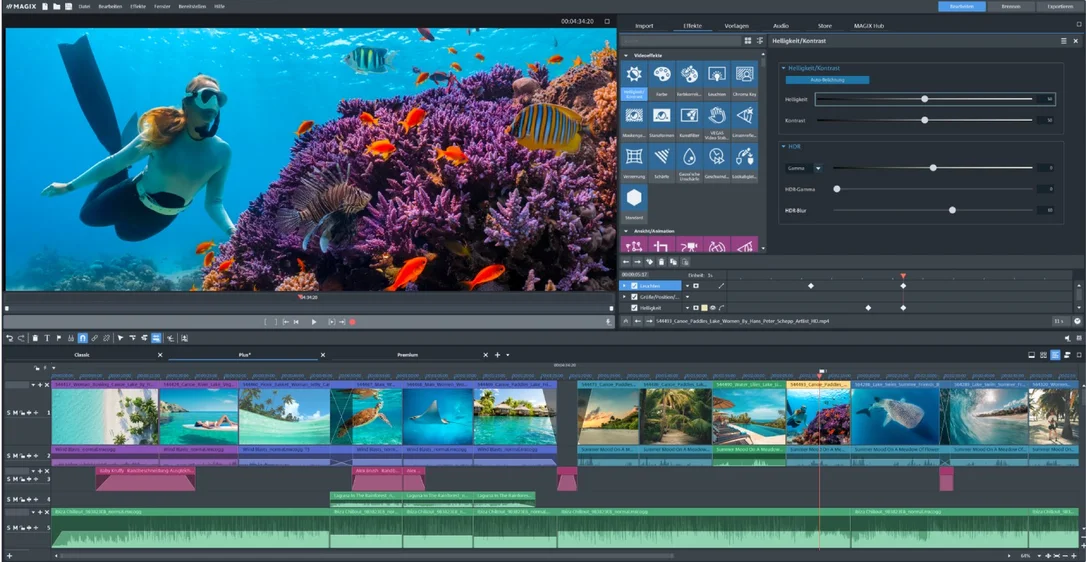Image resolution: width=1086 pixels, height=562 pixels.
Task: Click the Brennen button at top right
Action: click(1010, 6)
